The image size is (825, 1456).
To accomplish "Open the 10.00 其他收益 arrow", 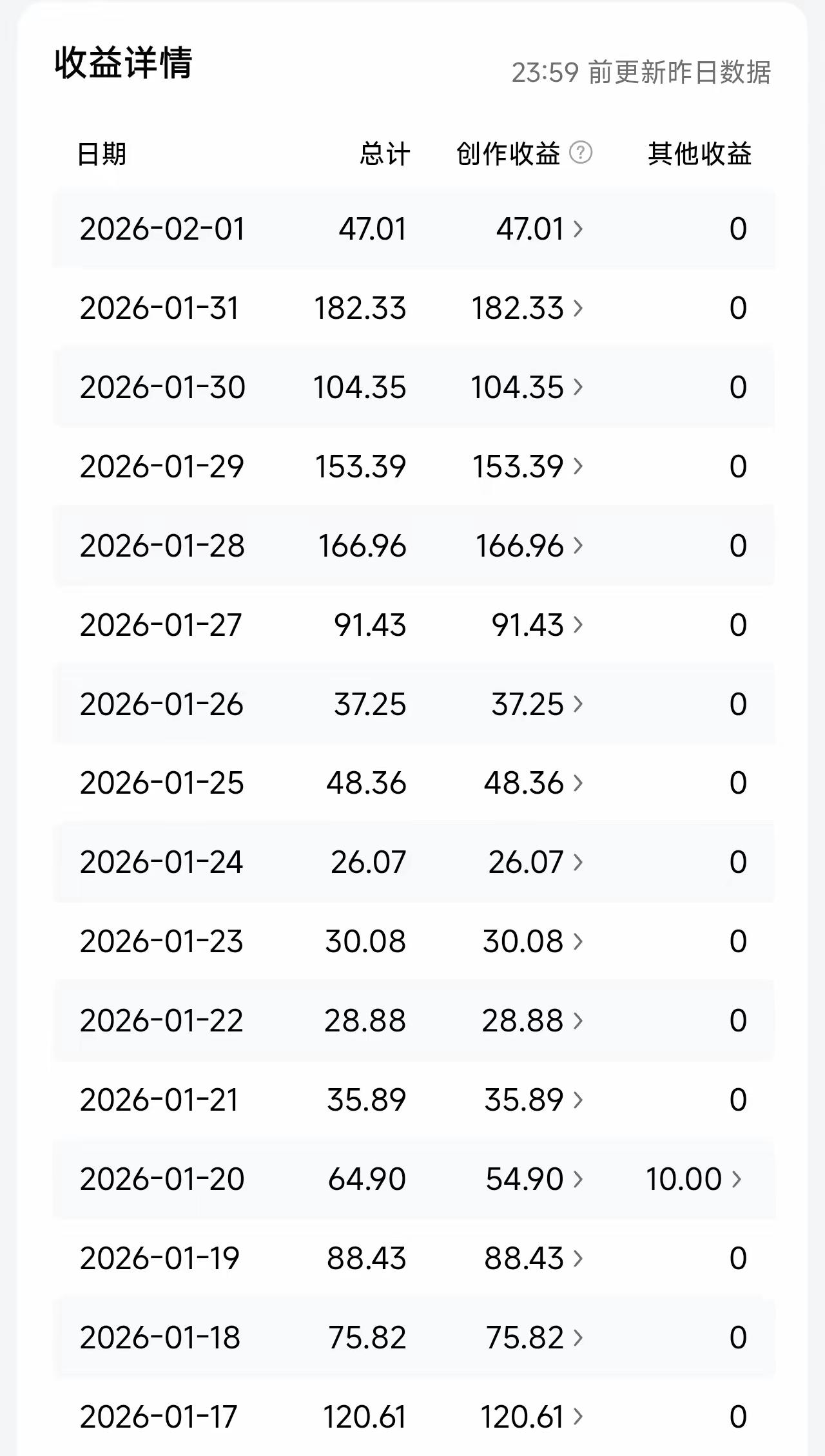I will click(737, 1179).
